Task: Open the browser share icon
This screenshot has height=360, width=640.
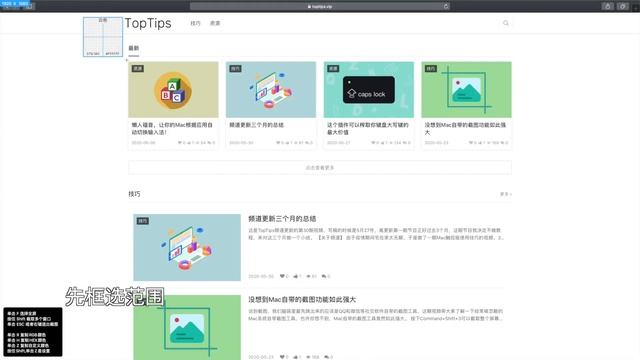Action: click(x=607, y=7)
